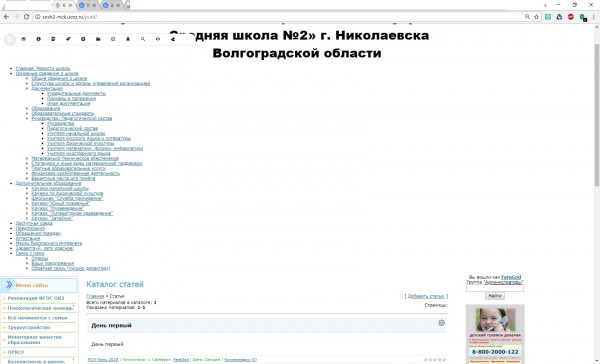Open the Ваши предложения link
This screenshot has height=364, width=600.
[52, 263]
